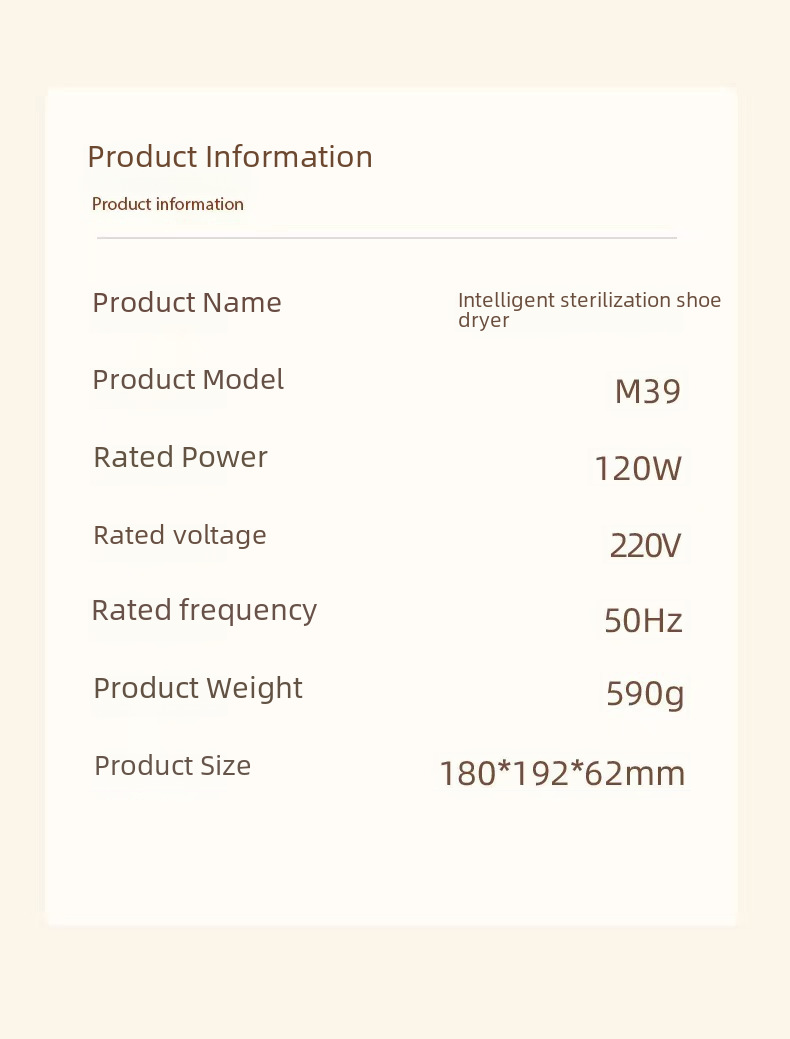Click the model value "M39"

tap(647, 391)
